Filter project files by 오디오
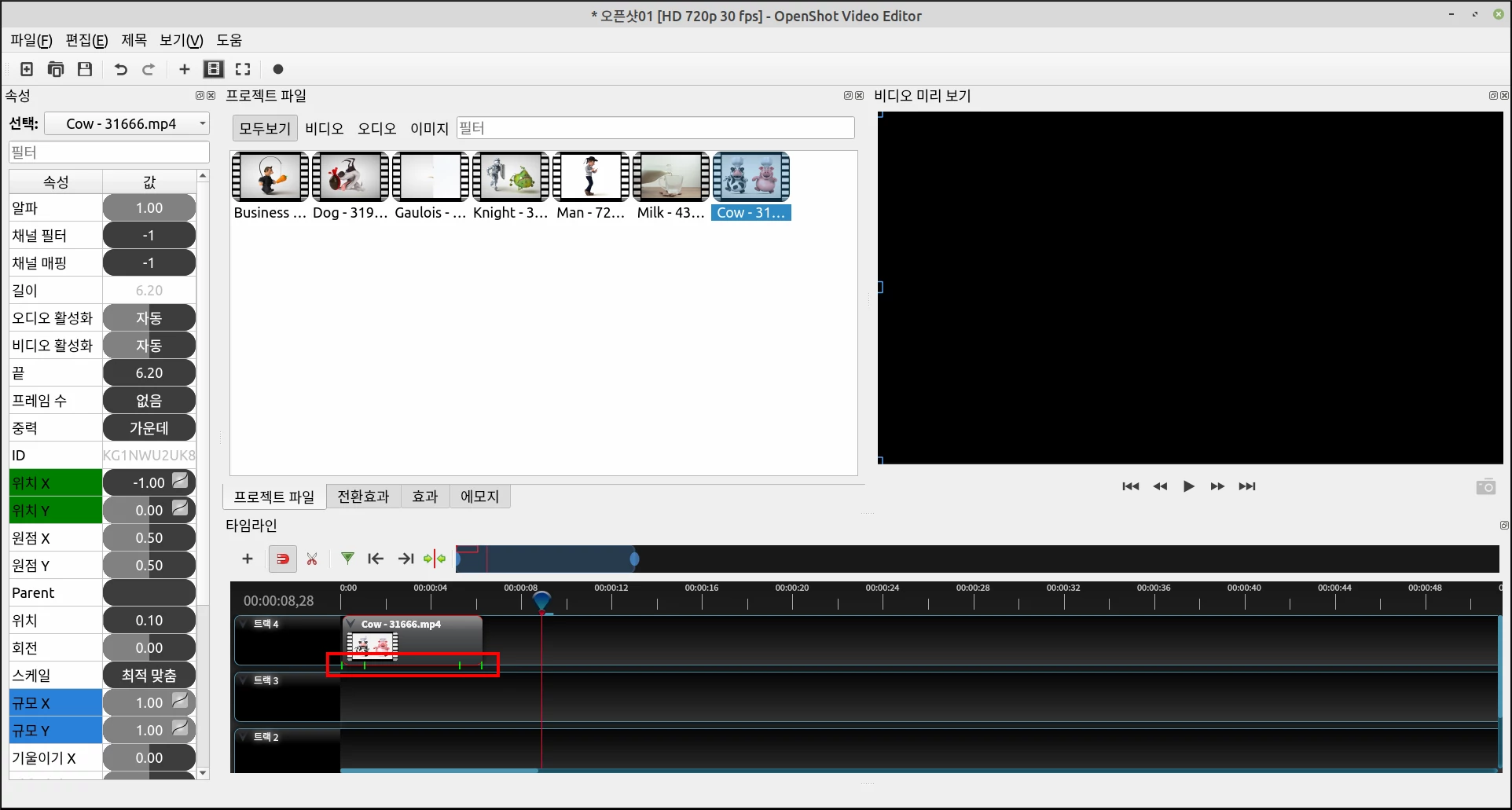This screenshot has height=810, width=1512. (x=377, y=128)
